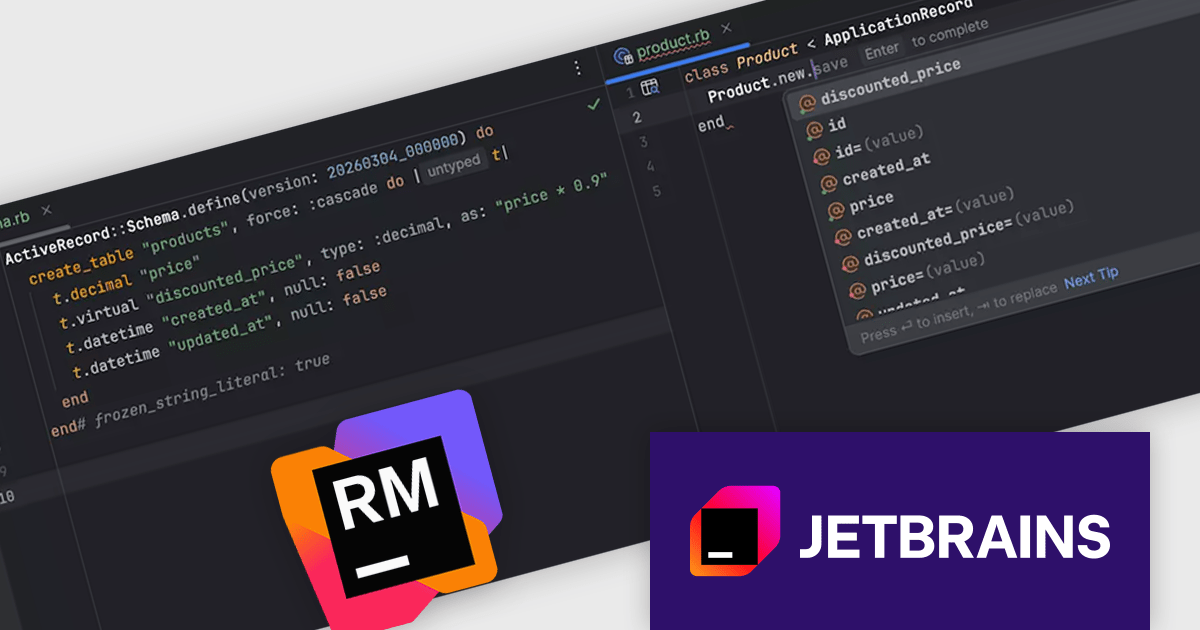Close the product.rb editor tab
This screenshot has width=1200, height=630.
point(727,29)
